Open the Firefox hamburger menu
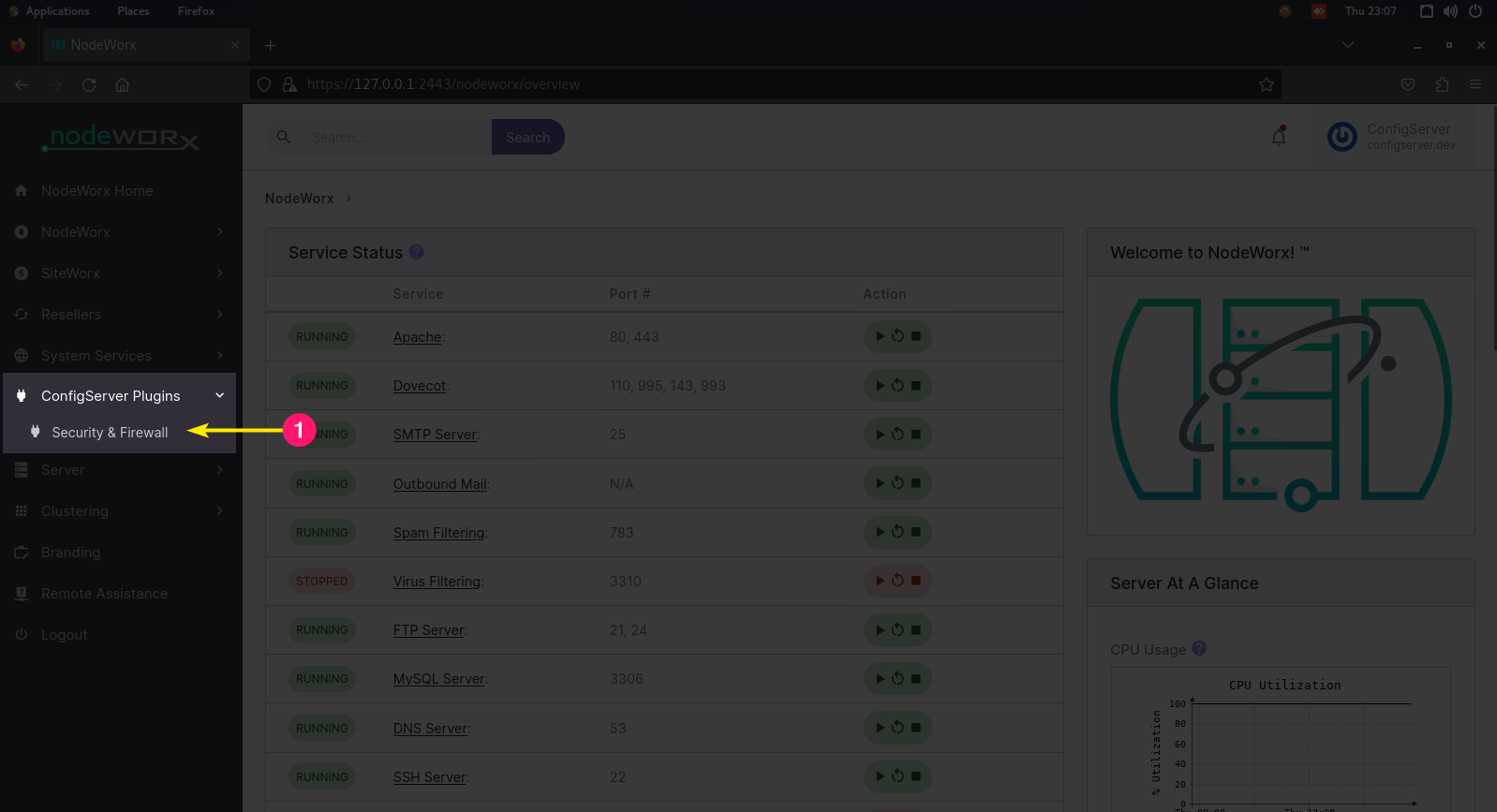The image size is (1497, 812). [x=1475, y=84]
